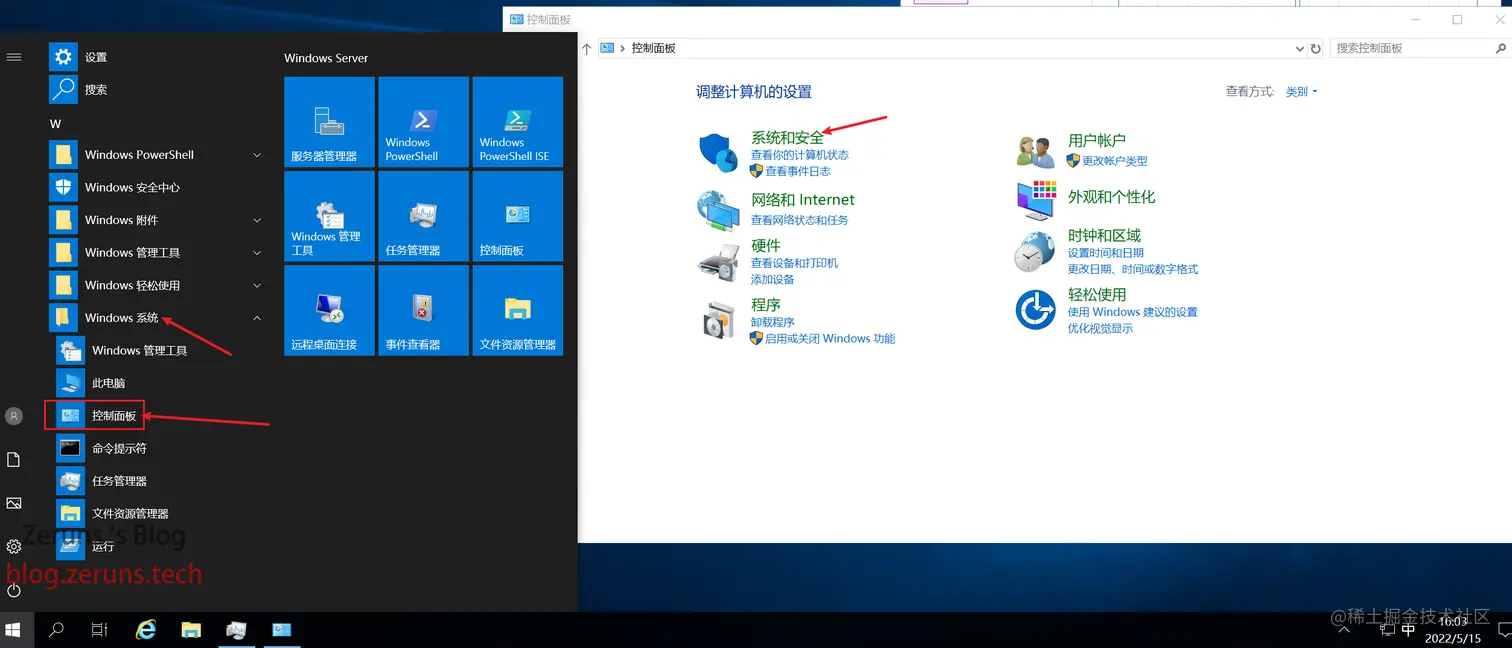Click the Windows Start button on taskbar

click(14, 630)
